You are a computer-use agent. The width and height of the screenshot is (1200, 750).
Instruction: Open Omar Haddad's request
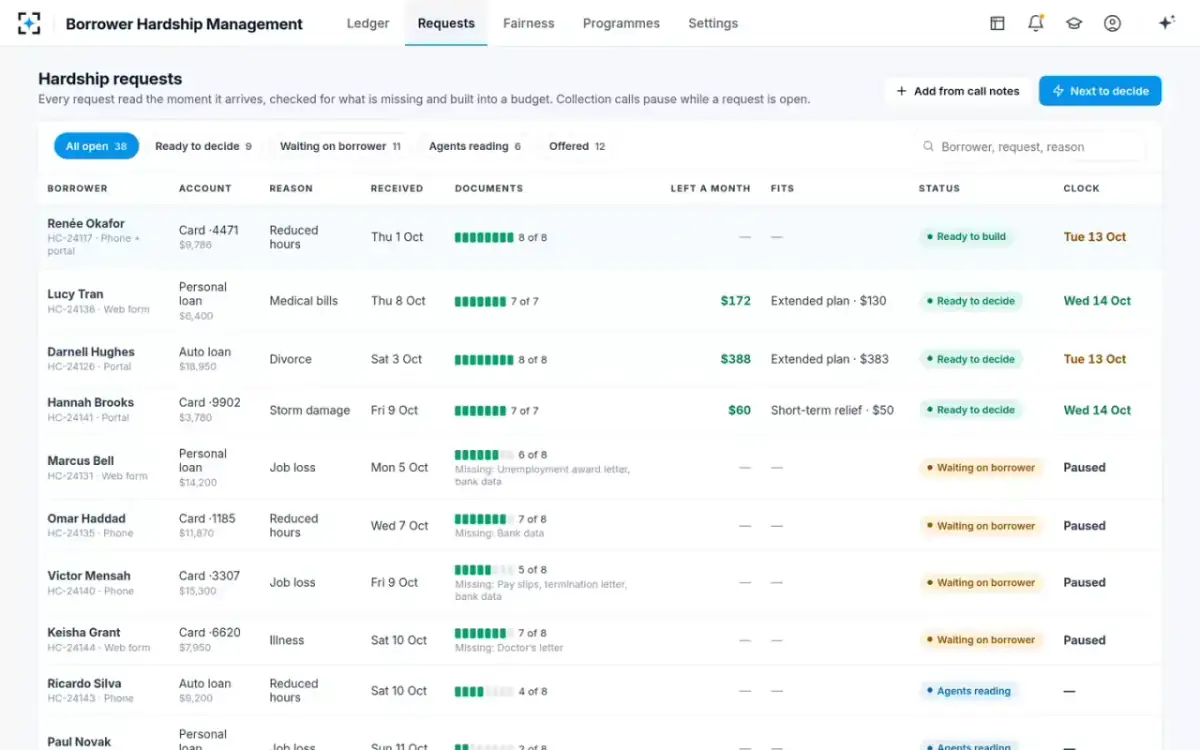coord(600,525)
